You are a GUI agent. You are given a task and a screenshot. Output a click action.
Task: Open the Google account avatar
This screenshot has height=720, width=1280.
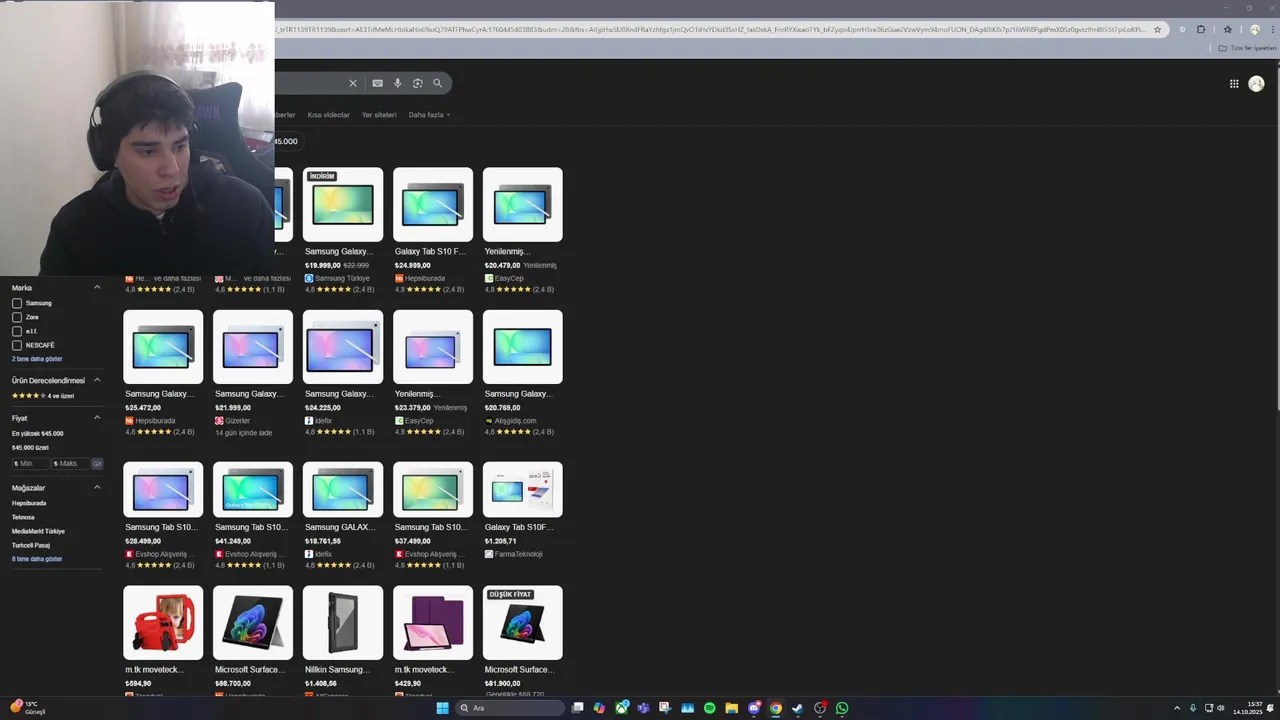coord(1256,84)
